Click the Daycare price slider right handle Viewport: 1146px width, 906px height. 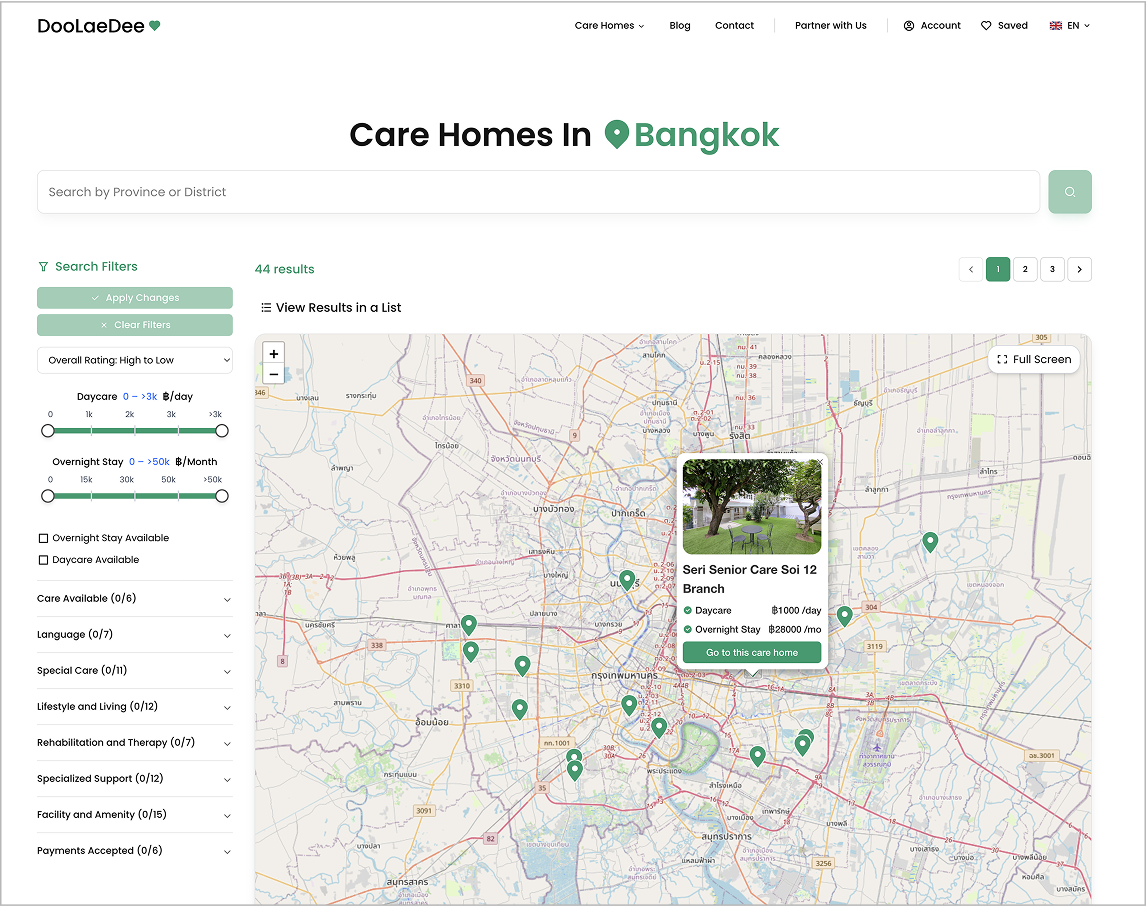click(x=222, y=430)
